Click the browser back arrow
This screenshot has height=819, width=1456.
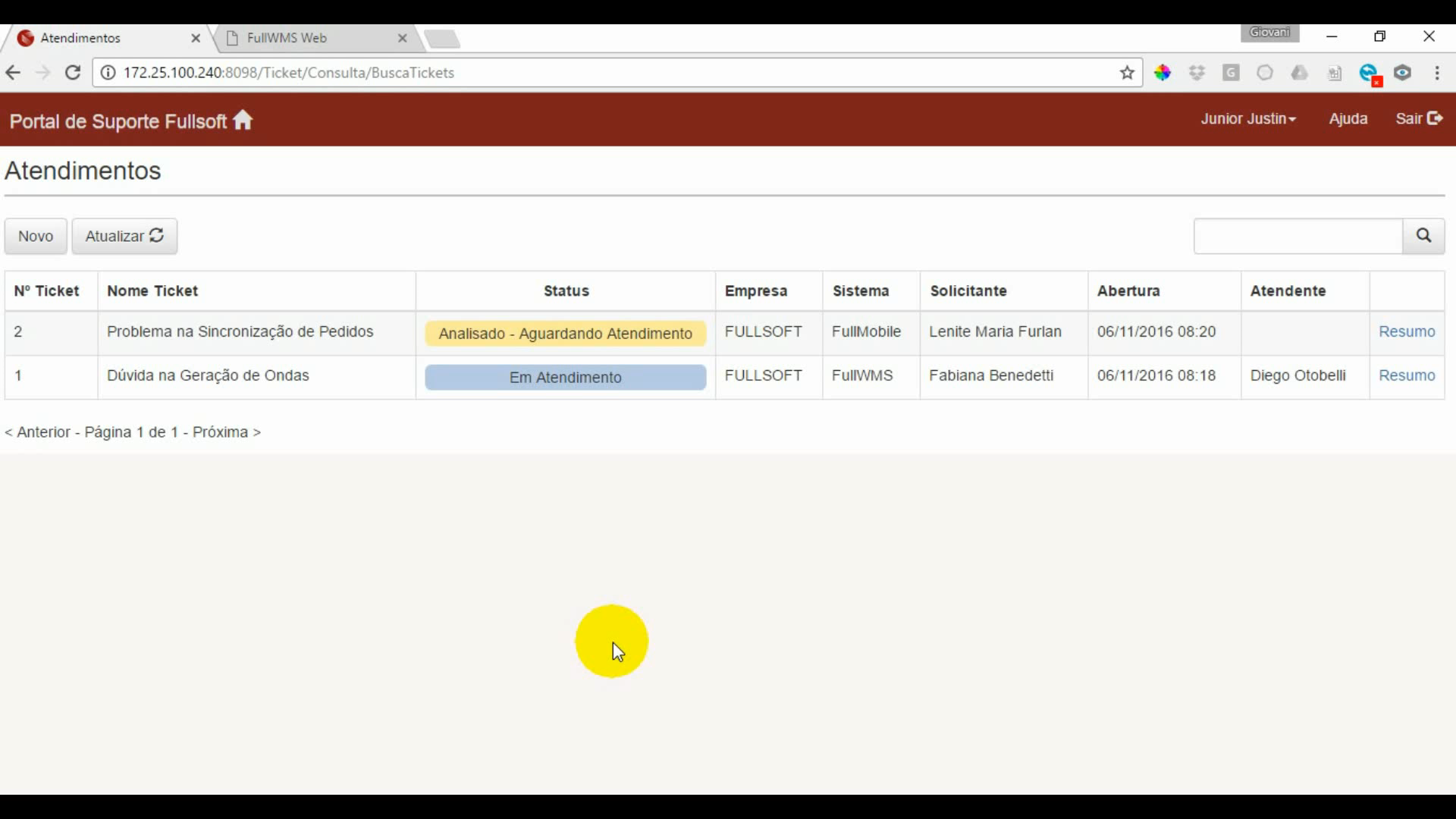click(13, 73)
